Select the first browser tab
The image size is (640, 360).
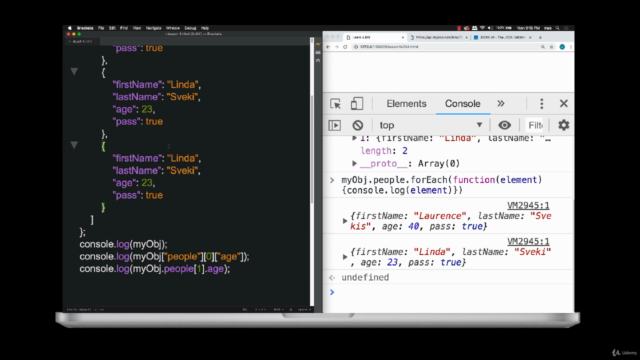point(376,38)
